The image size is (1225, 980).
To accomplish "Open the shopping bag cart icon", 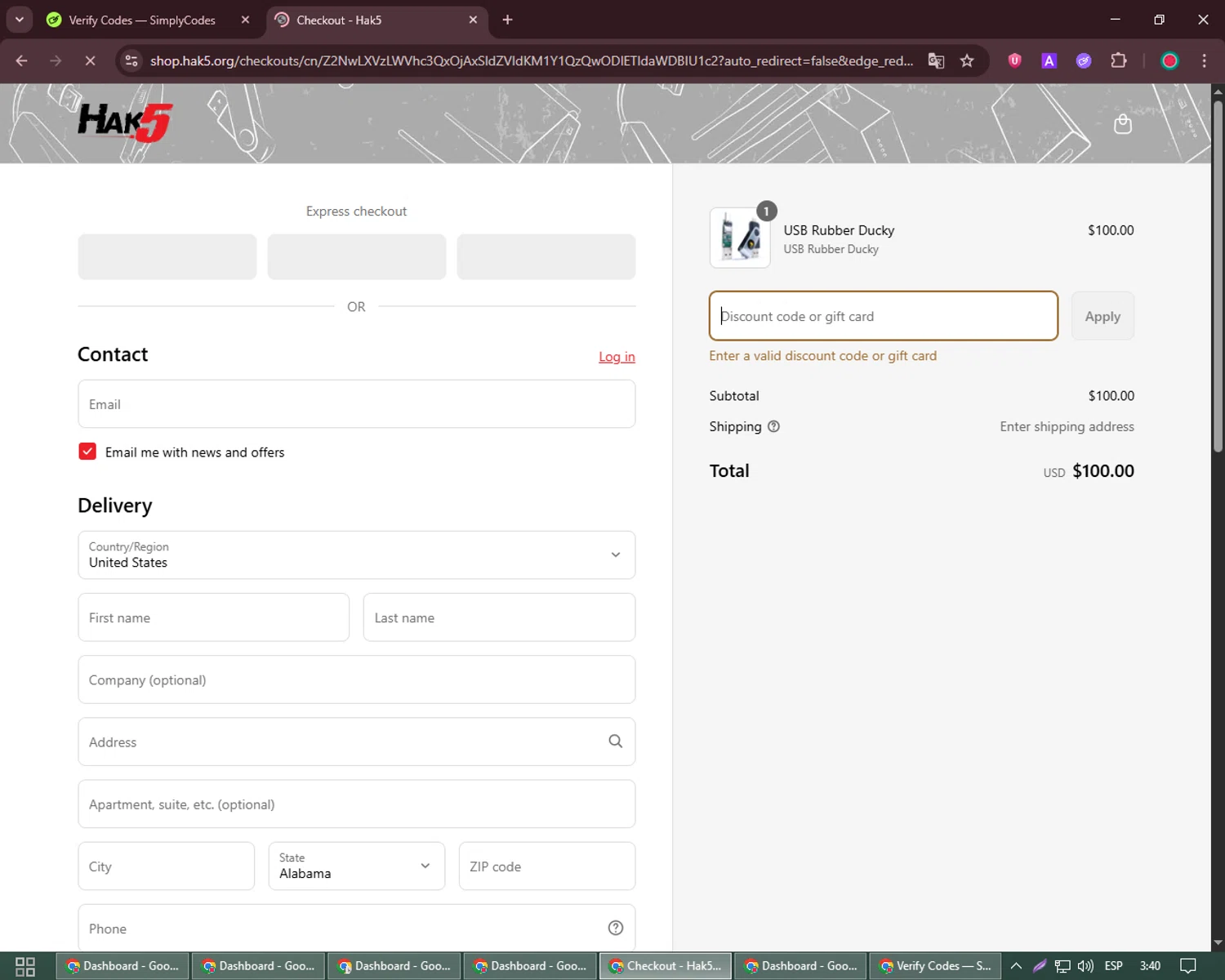I will [x=1123, y=124].
